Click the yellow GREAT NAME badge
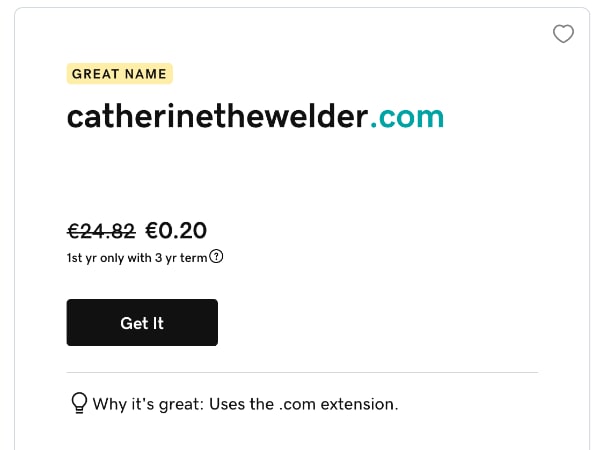Viewport: 600px width, 450px height. pos(120,74)
